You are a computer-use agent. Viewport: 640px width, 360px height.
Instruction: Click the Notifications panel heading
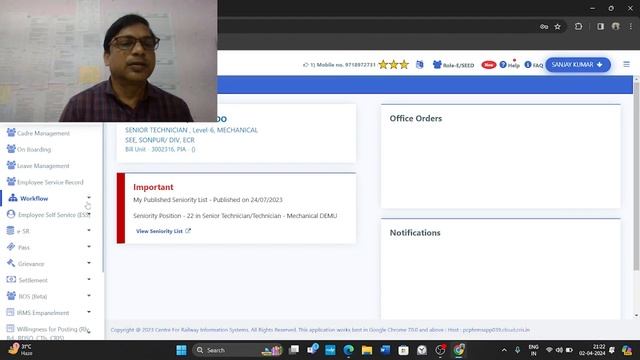(415, 233)
